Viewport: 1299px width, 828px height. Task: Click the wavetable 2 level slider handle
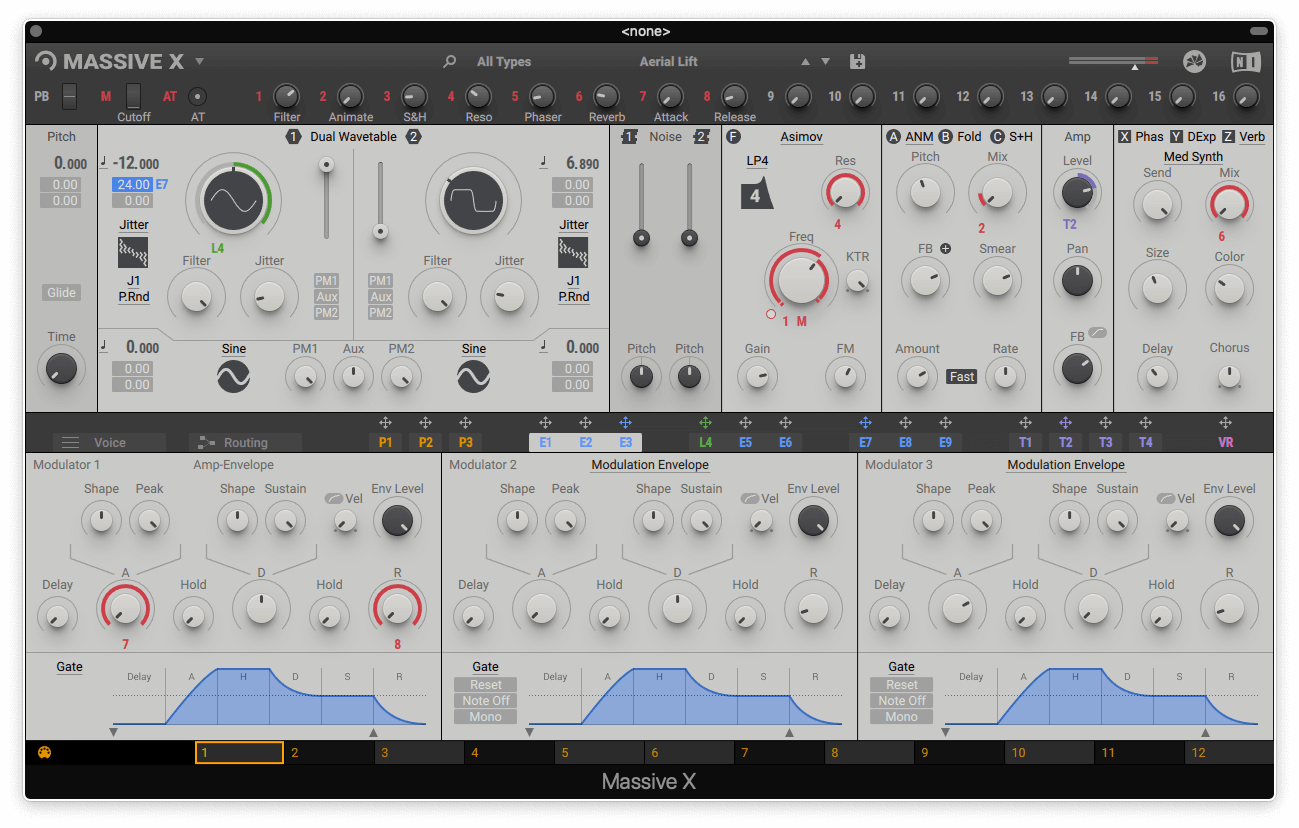379,231
